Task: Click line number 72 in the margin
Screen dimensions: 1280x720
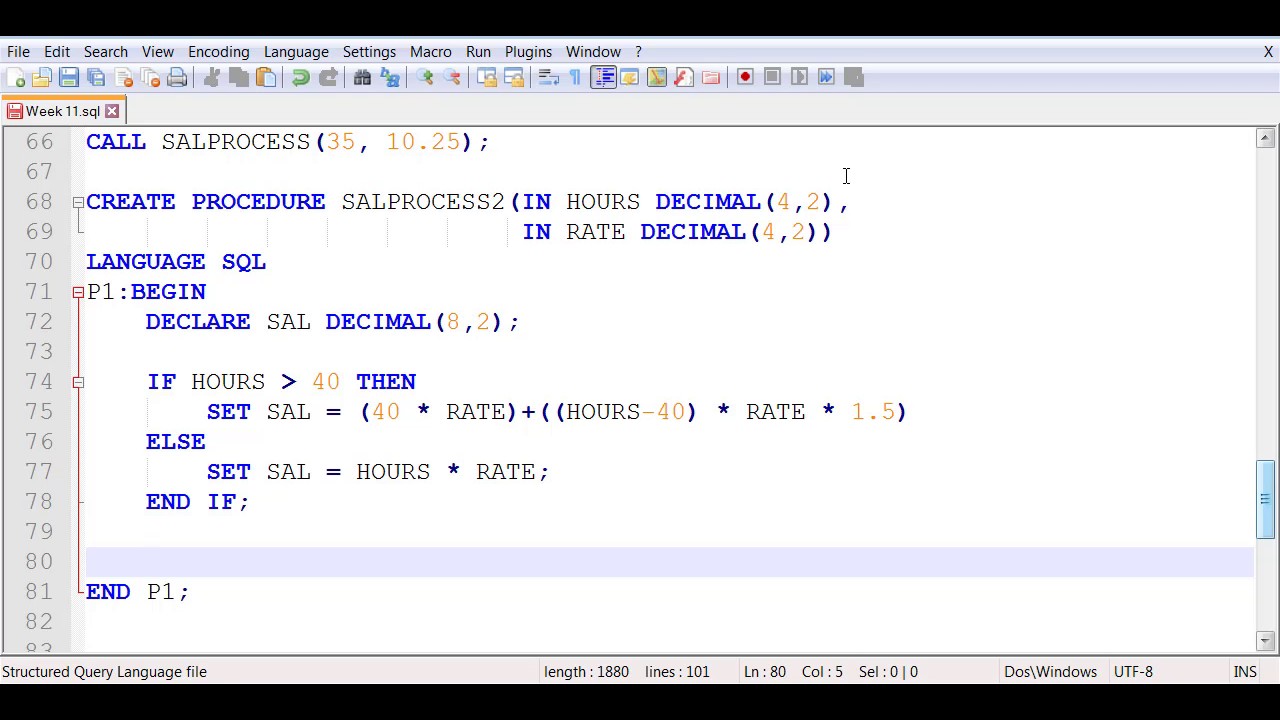Action: 39,322
